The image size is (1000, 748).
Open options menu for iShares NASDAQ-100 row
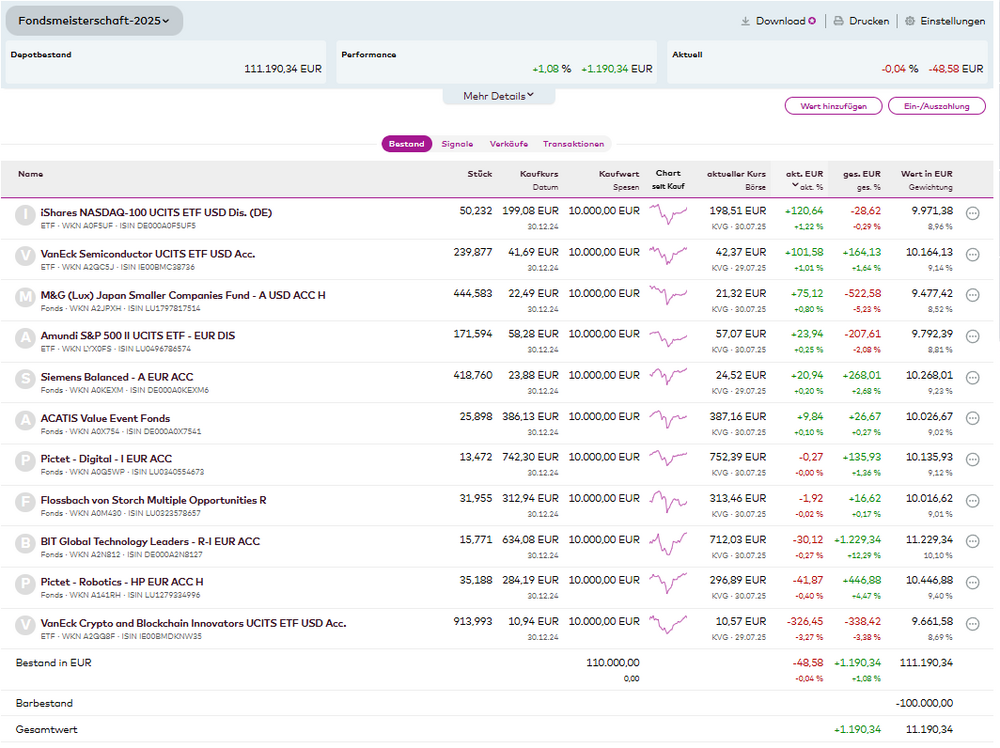[x=972, y=213]
